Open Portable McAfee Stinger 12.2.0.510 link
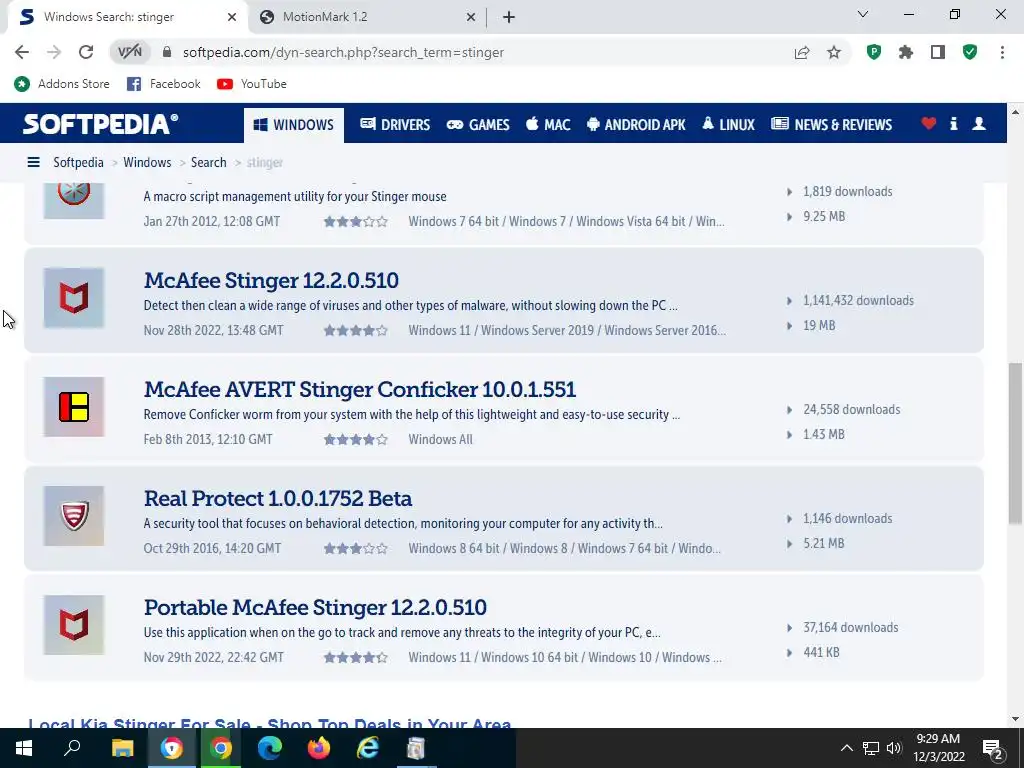The width and height of the screenshot is (1024, 768). [x=315, y=607]
